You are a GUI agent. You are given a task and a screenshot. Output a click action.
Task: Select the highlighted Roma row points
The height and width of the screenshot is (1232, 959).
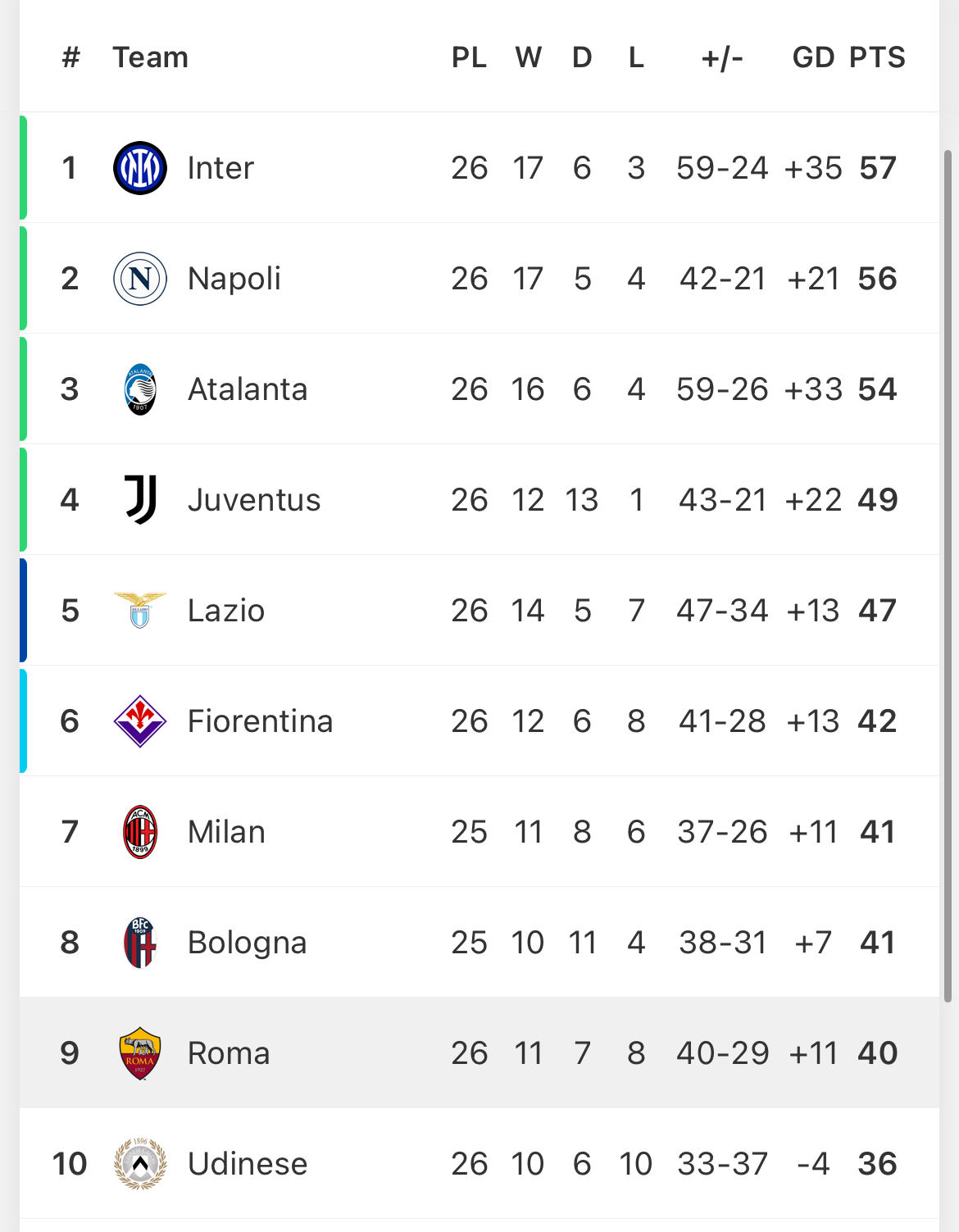[877, 1053]
